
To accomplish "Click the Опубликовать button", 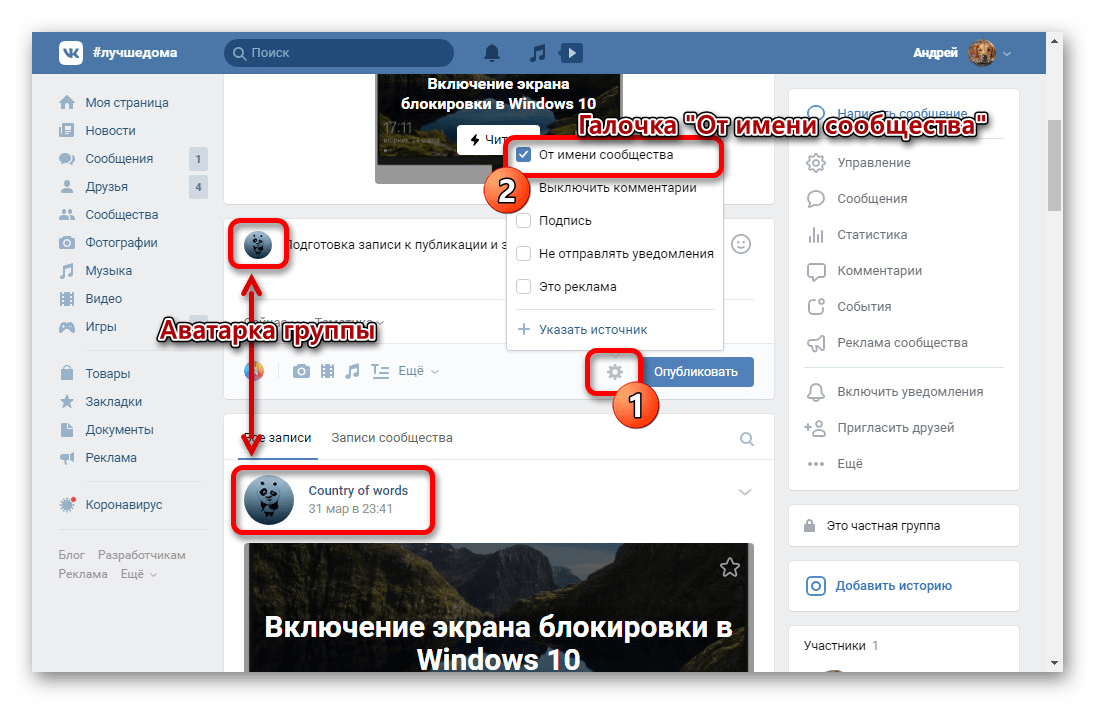I will [696, 372].
